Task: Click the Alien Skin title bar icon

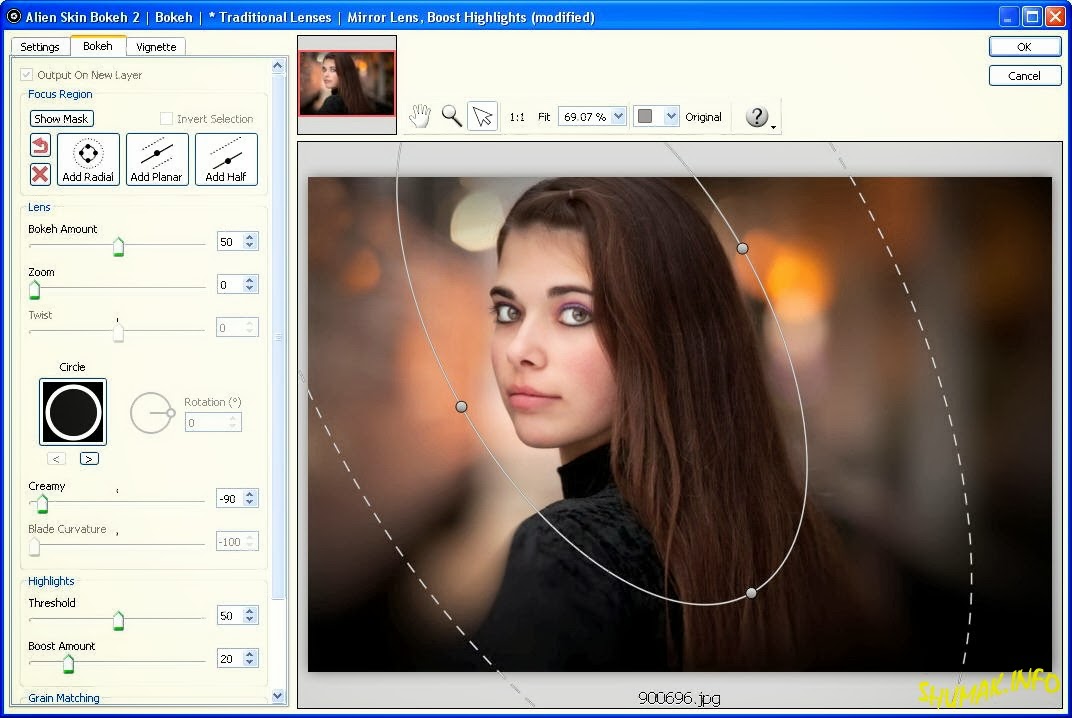Action: coord(13,16)
